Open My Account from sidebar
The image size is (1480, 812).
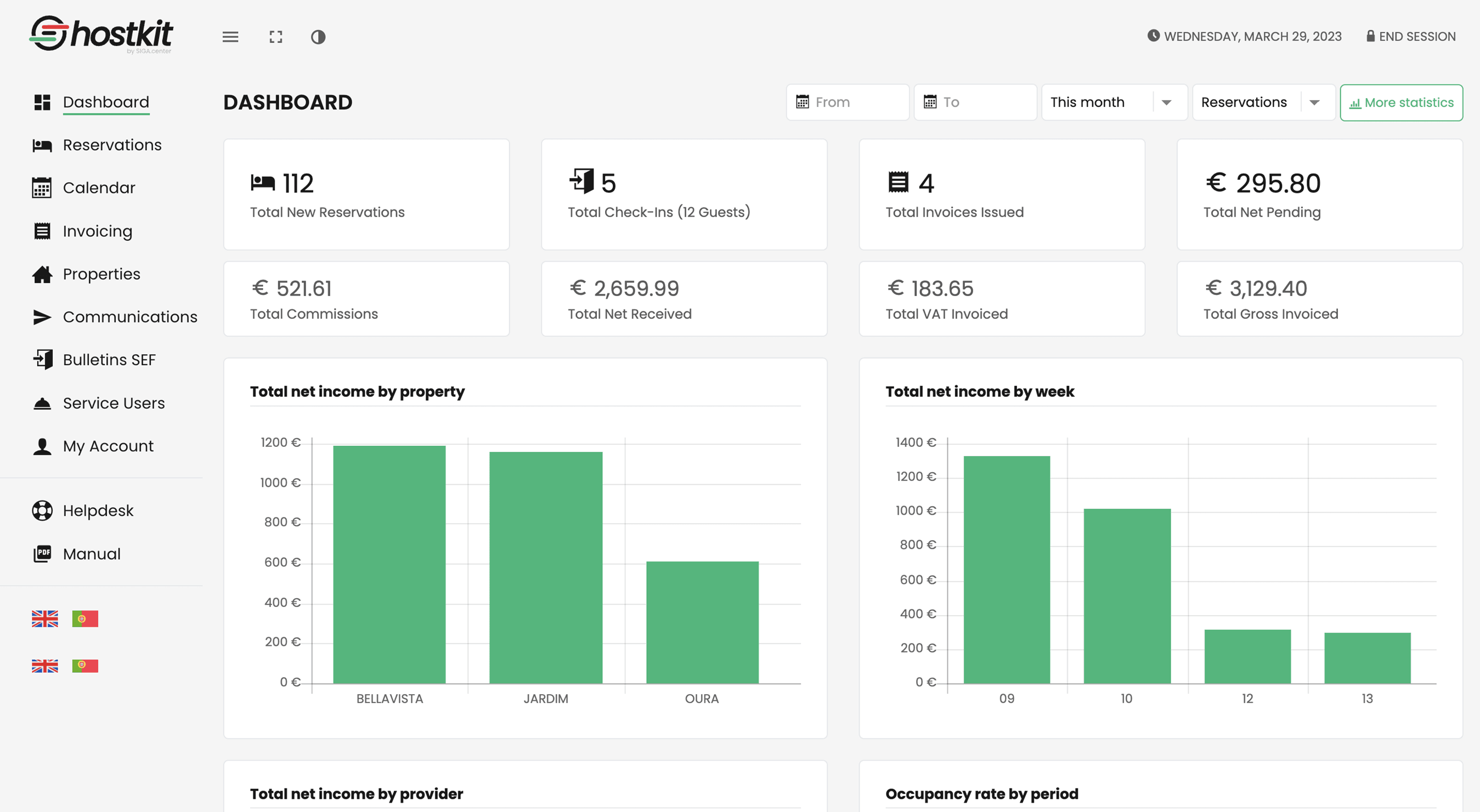108,446
